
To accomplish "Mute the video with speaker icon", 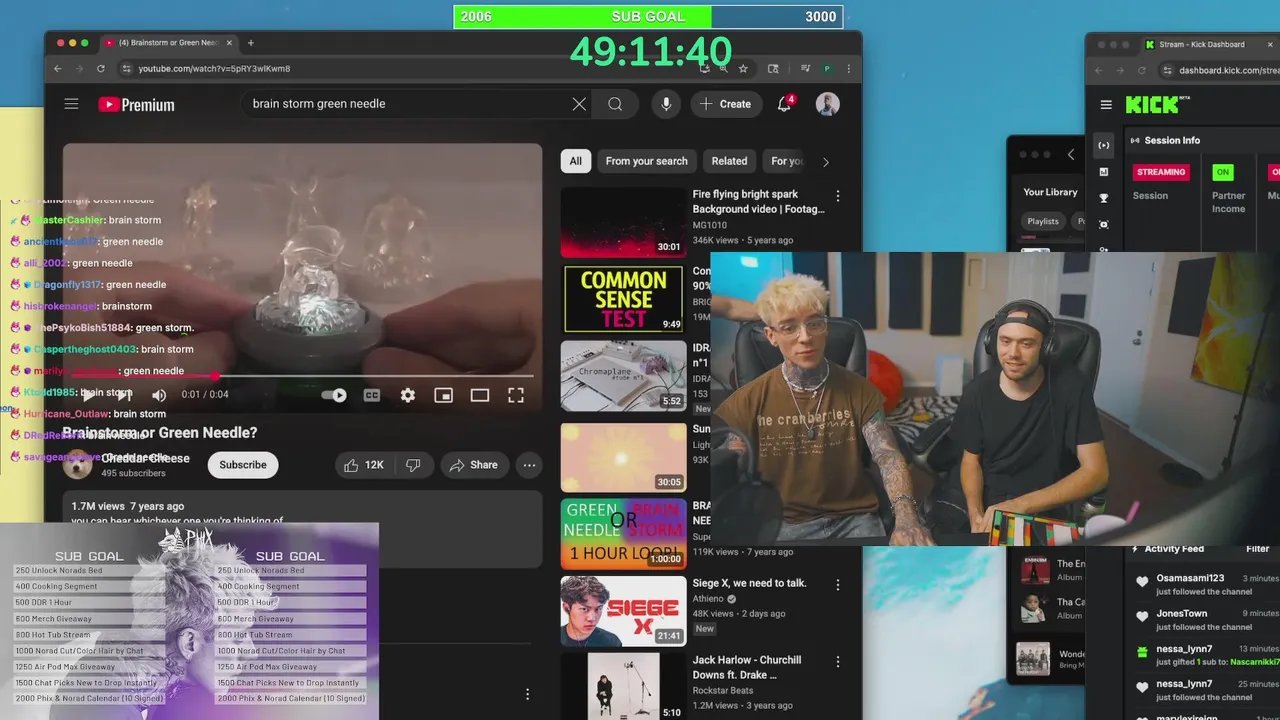I will 159,395.
